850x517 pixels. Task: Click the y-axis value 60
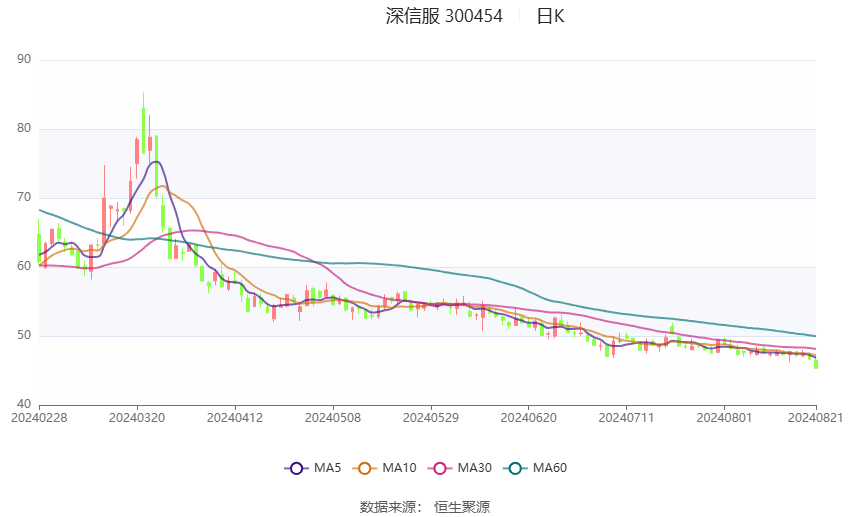24,266
